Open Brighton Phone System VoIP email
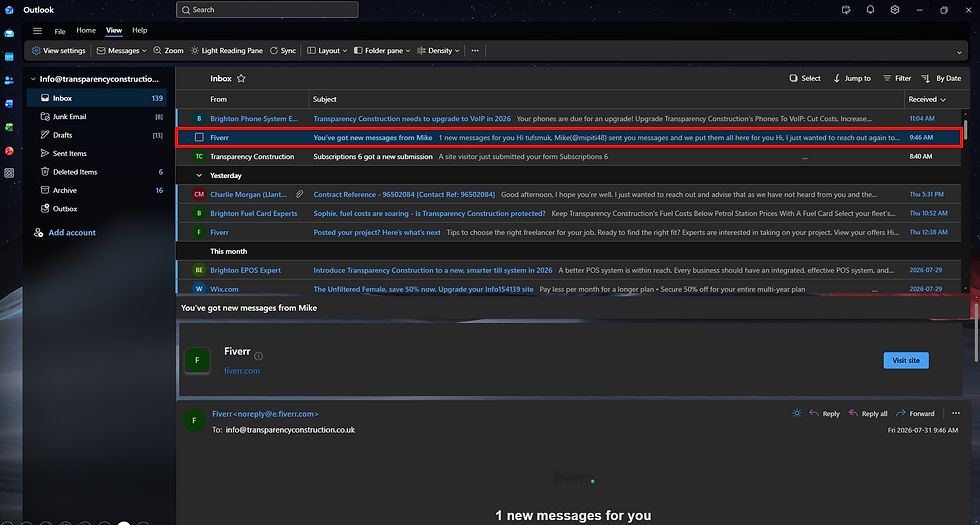Screen dimensions: 980x525 pos(569,119)
